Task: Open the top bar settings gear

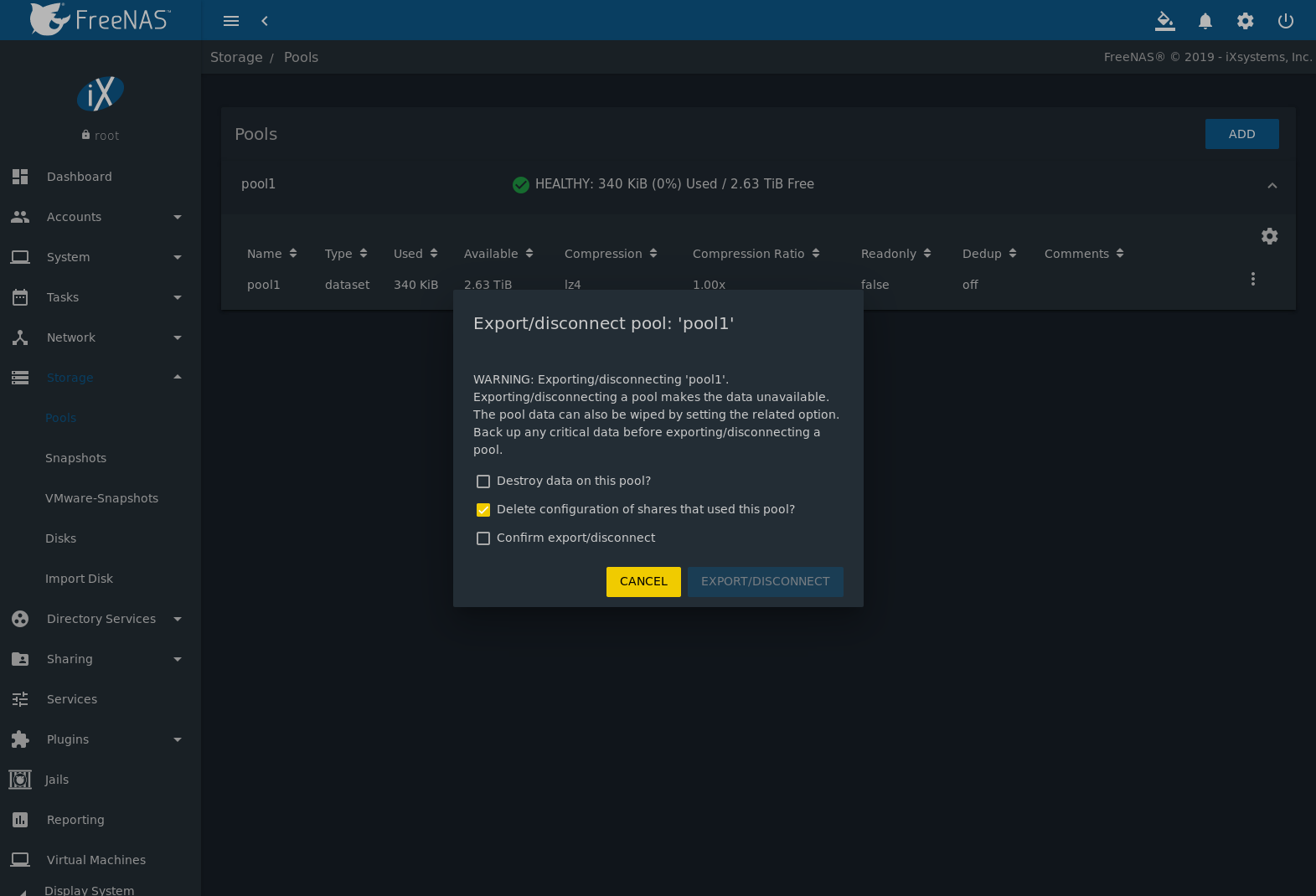Action: pyautogui.click(x=1246, y=21)
